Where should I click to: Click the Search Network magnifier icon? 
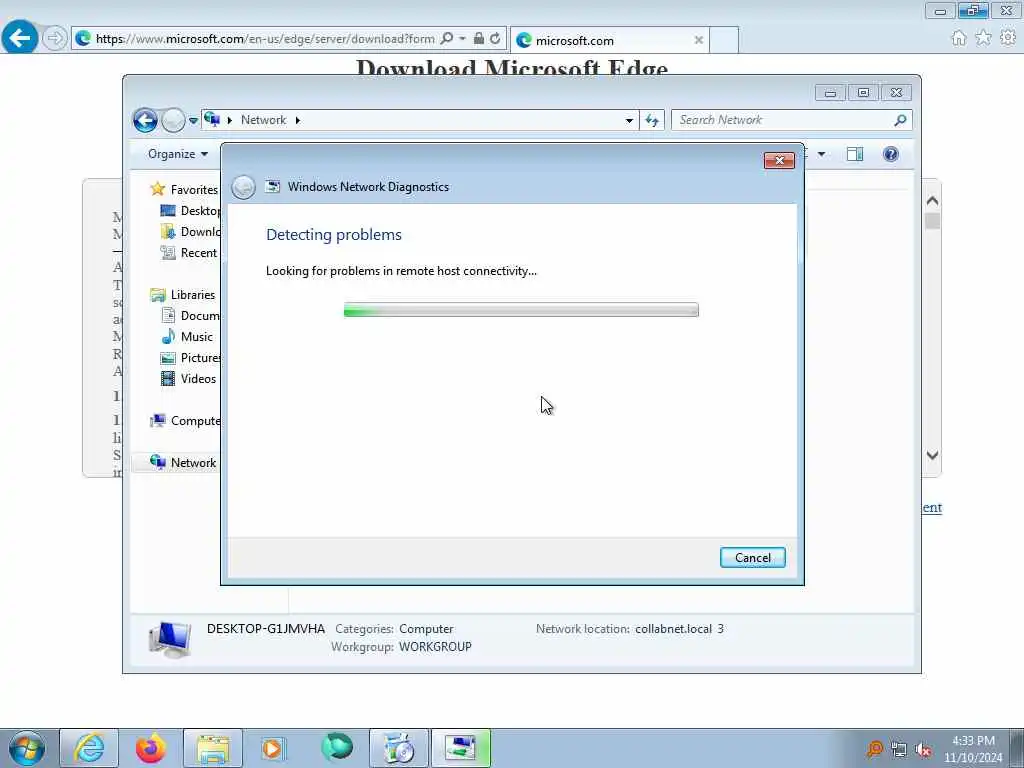pos(901,120)
